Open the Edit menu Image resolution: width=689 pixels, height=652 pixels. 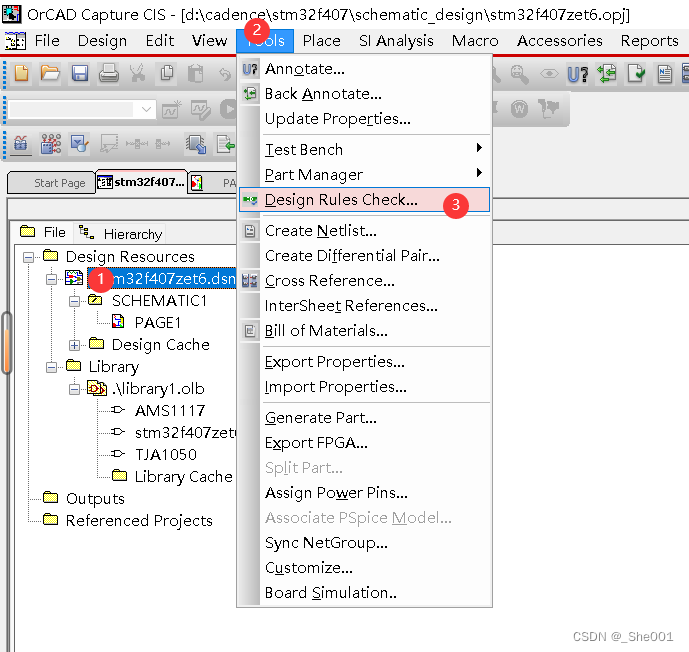(x=160, y=41)
